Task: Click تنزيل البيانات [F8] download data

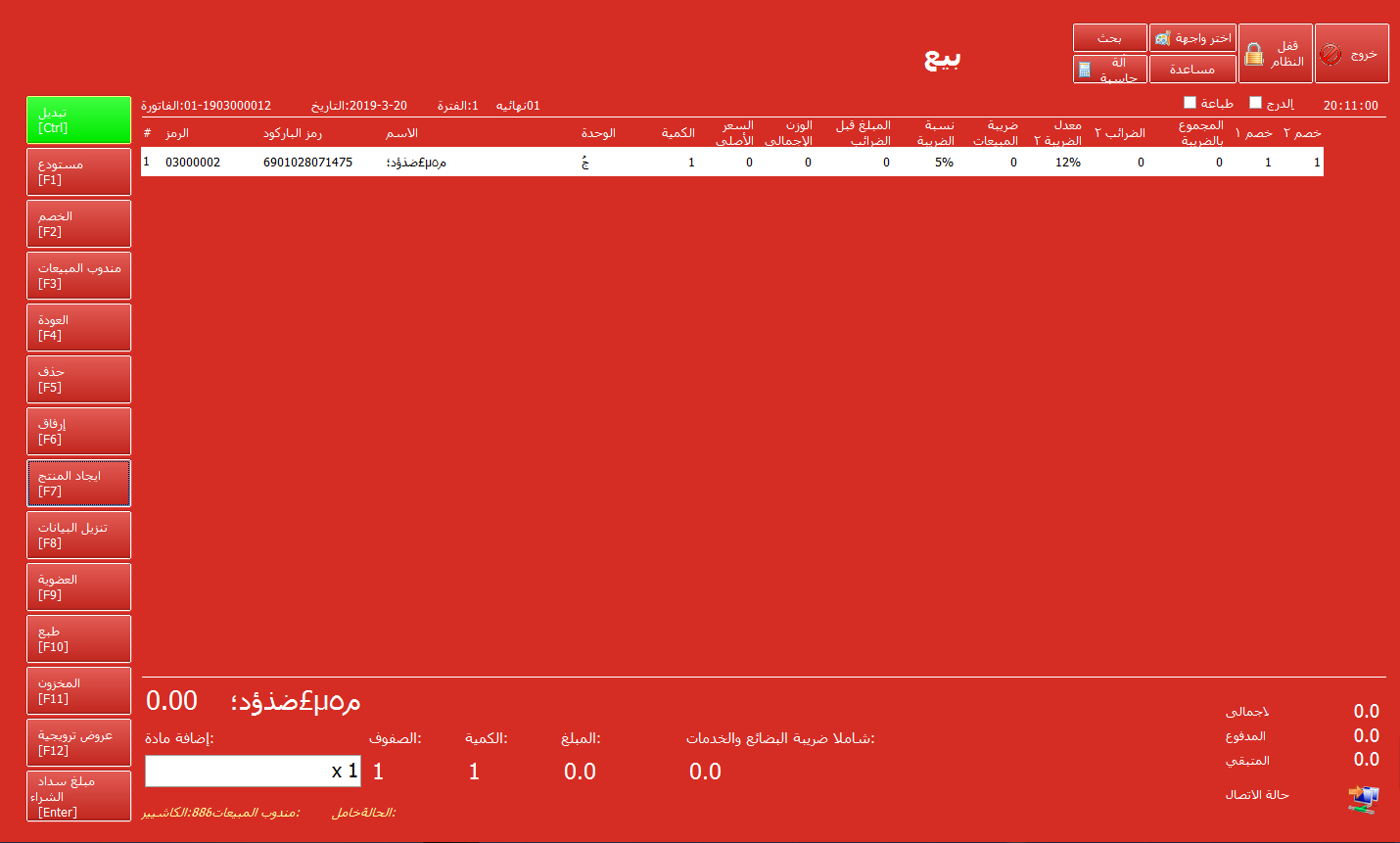Action: (78, 536)
